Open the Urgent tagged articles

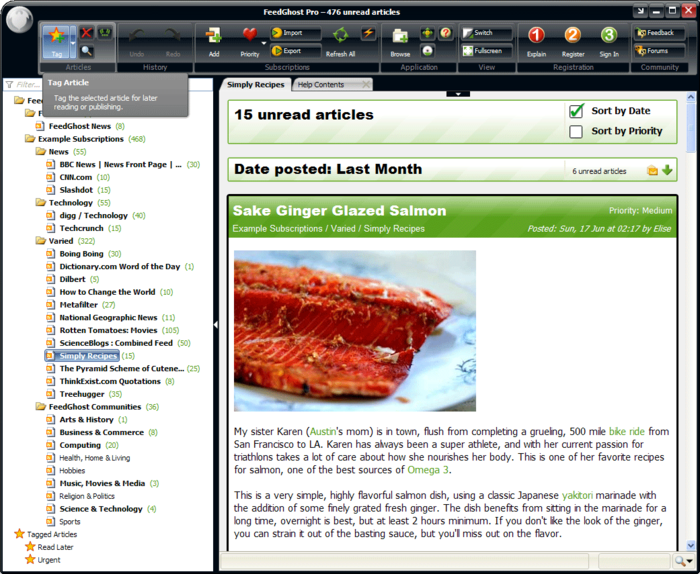49,560
